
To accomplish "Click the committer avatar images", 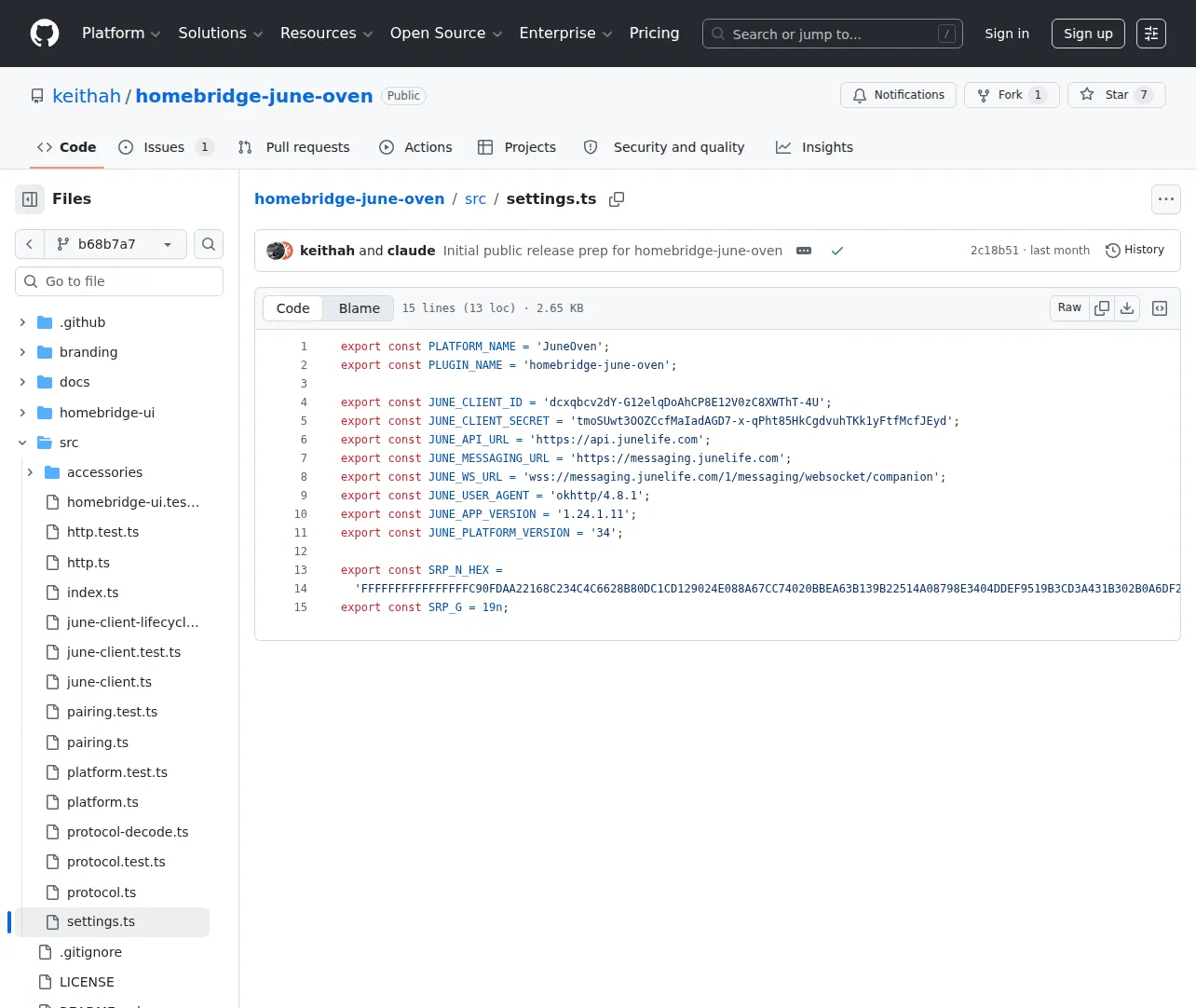I will (x=279, y=251).
